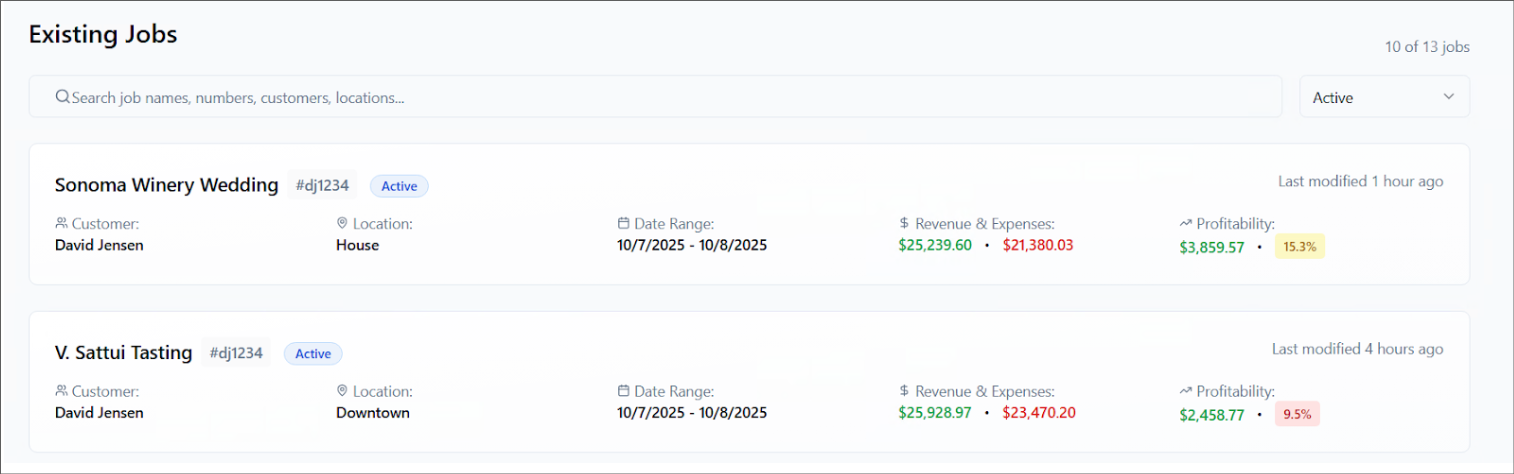Open the V. Sattui Tasting job
1514x474 pixels.
pyautogui.click(x=123, y=353)
